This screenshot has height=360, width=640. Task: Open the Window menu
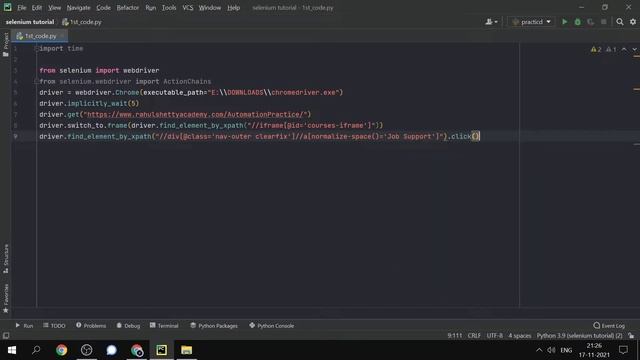(210, 8)
